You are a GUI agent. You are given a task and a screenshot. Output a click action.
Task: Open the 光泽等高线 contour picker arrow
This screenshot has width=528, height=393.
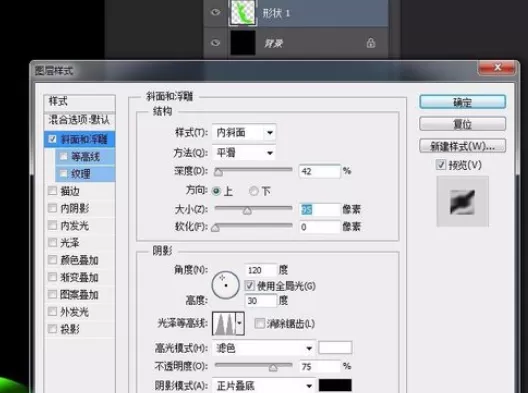(240, 323)
